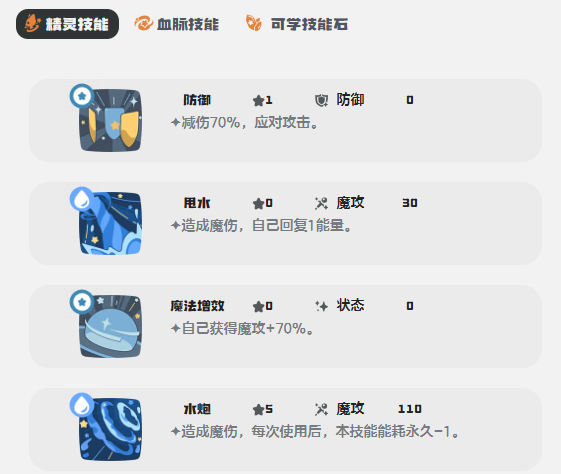
Task: Click the 防御 description 减伤70%，应对攻击
Action: [245, 123]
